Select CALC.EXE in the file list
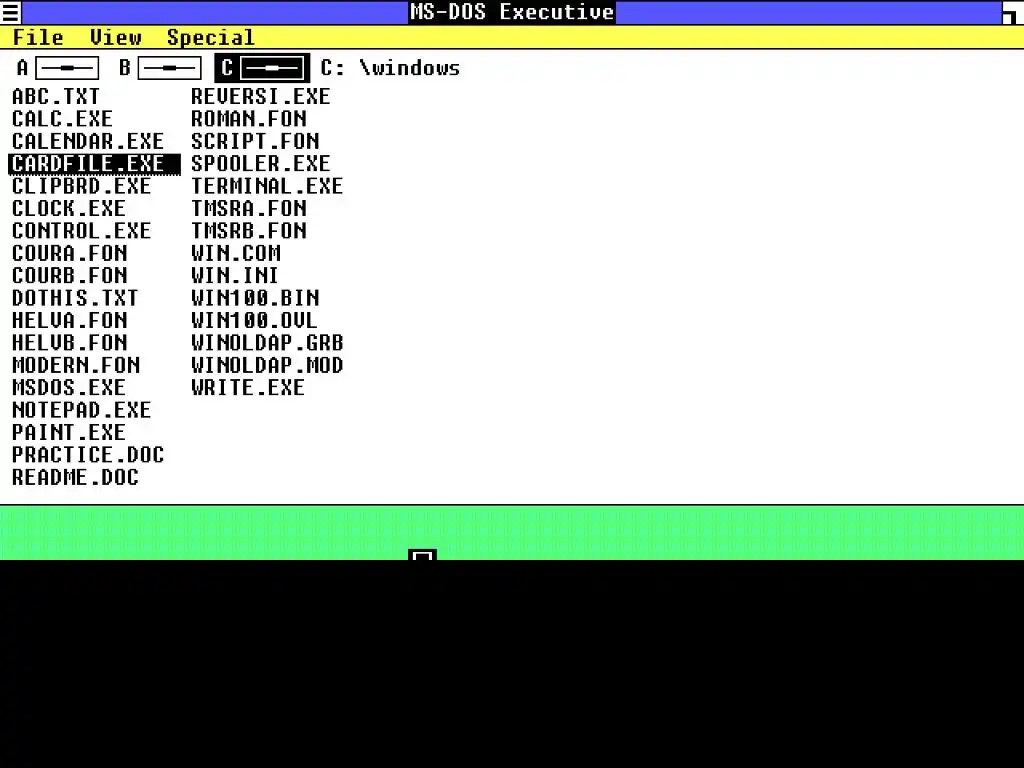This screenshot has height=768, width=1024. (62, 119)
